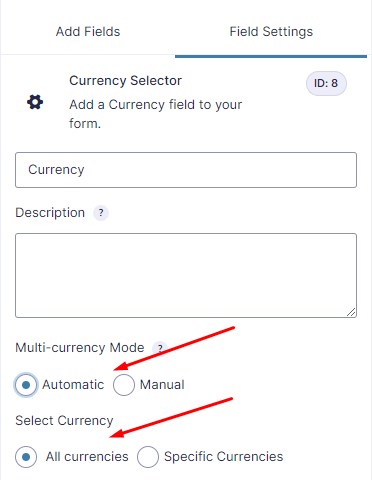This screenshot has height=480, width=372.
Task: Open the Field Settings tab
Action: [271, 32]
